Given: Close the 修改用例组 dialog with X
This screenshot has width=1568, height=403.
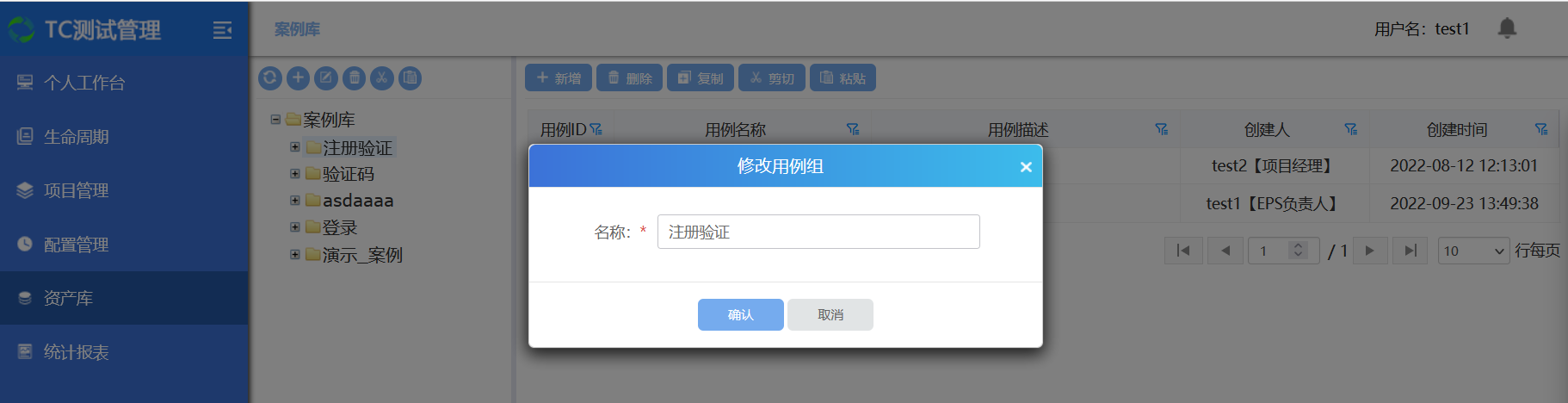Looking at the screenshot, I should point(1026,167).
